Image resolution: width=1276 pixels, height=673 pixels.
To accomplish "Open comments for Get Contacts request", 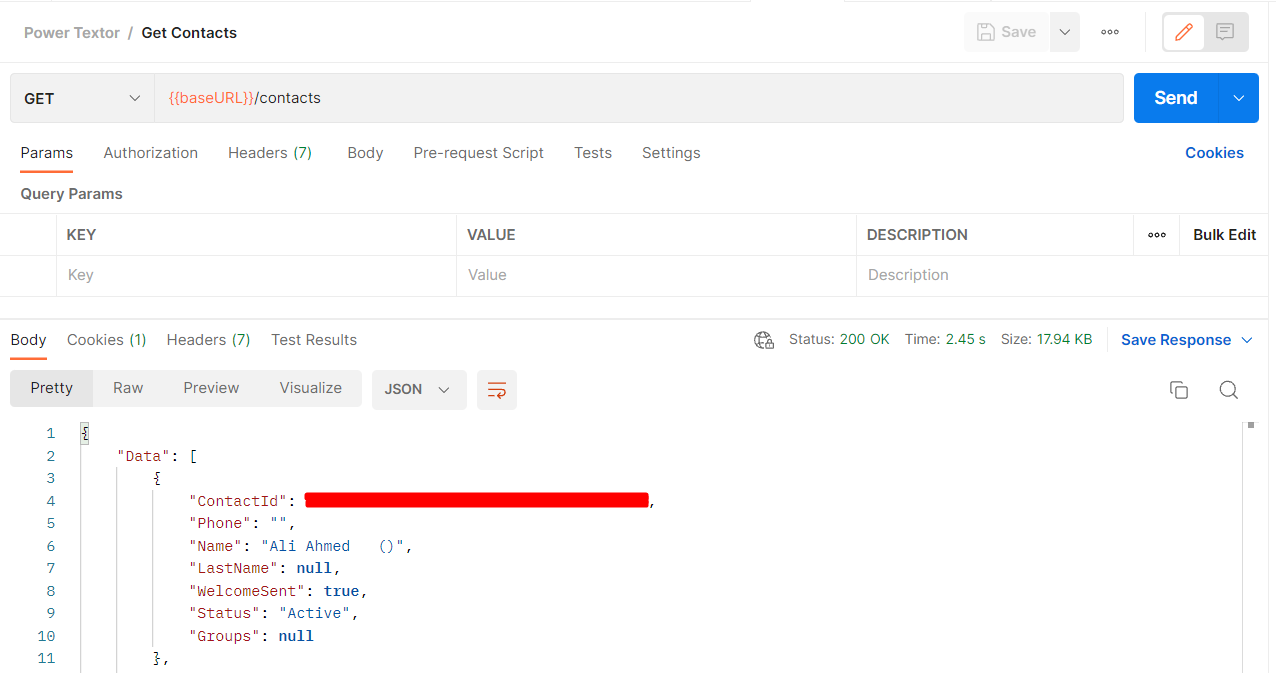I will click(x=1225, y=31).
